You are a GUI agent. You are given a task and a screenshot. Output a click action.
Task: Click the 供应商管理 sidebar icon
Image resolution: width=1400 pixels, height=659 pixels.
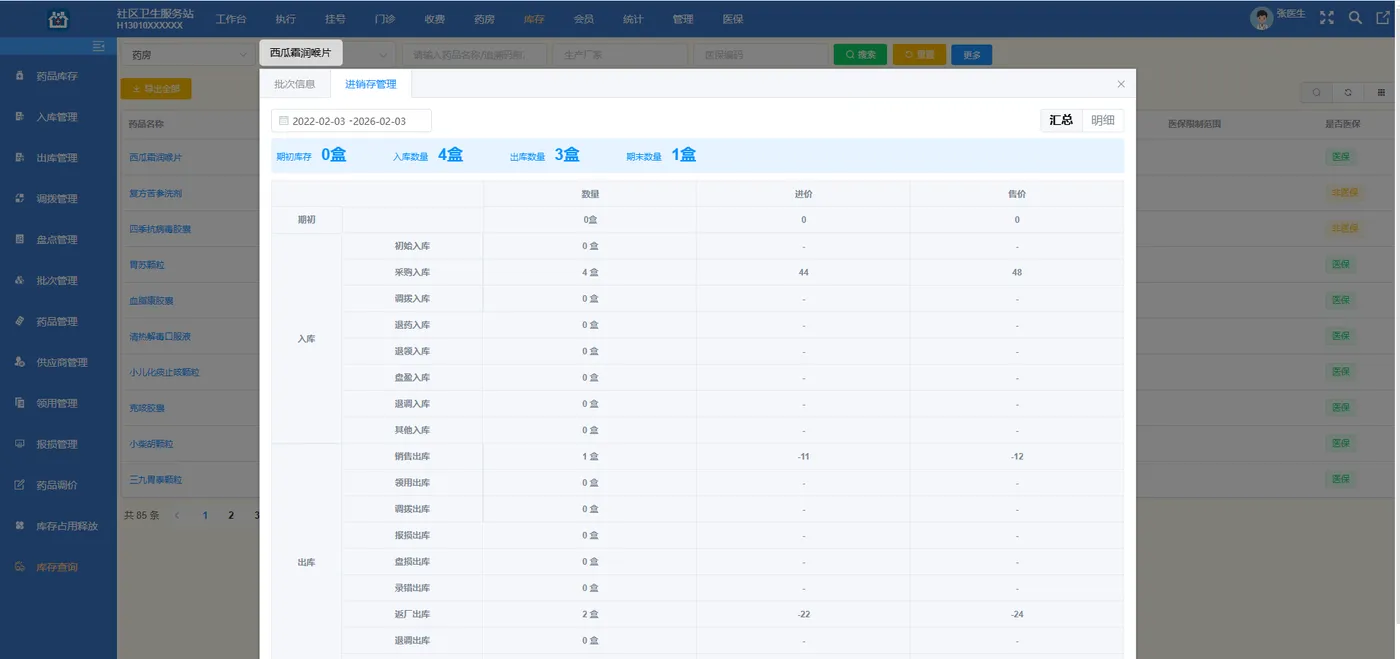pos(20,362)
